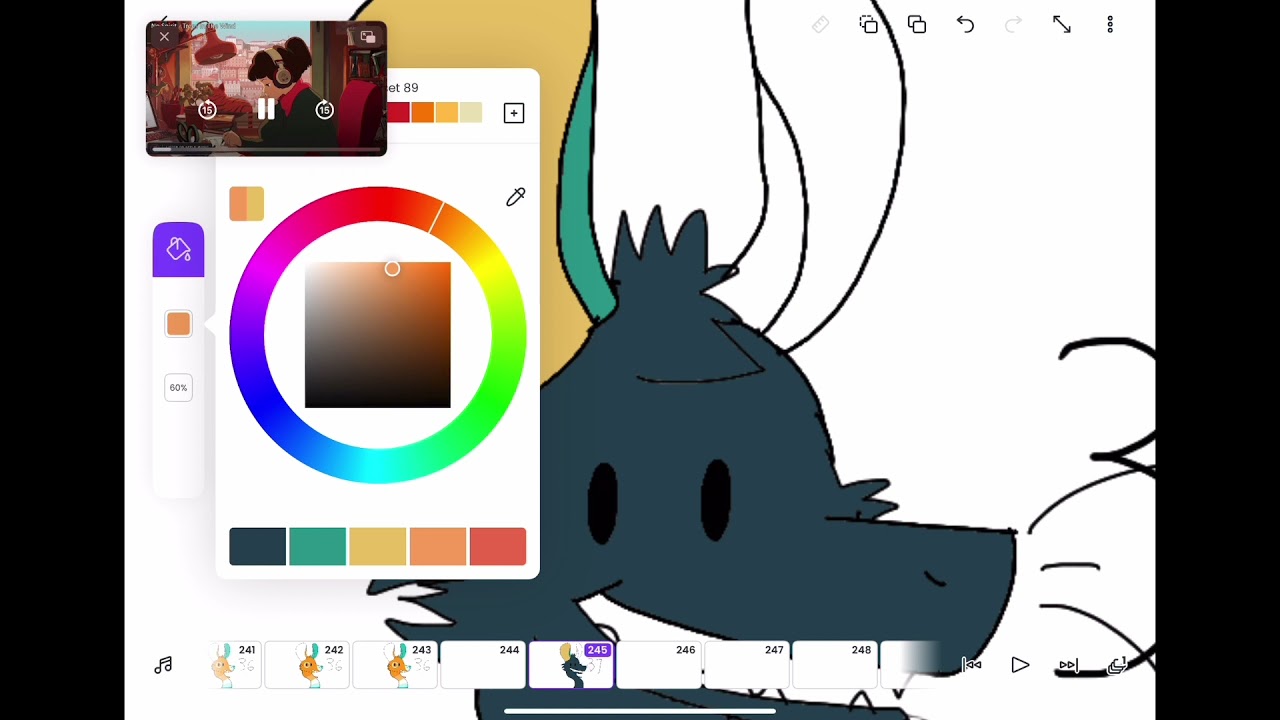
Task: Pick a color with the eyedropper
Action: pos(515,197)
